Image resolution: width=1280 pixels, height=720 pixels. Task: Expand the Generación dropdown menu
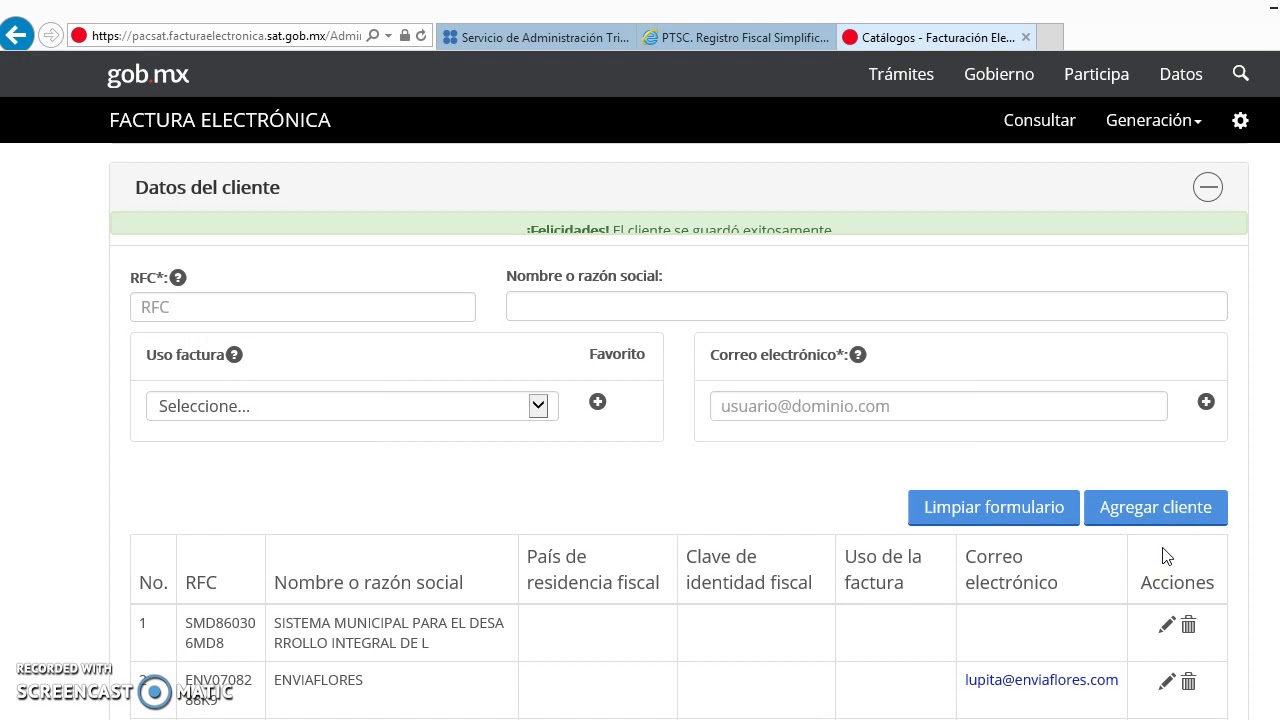[1153, 120]
